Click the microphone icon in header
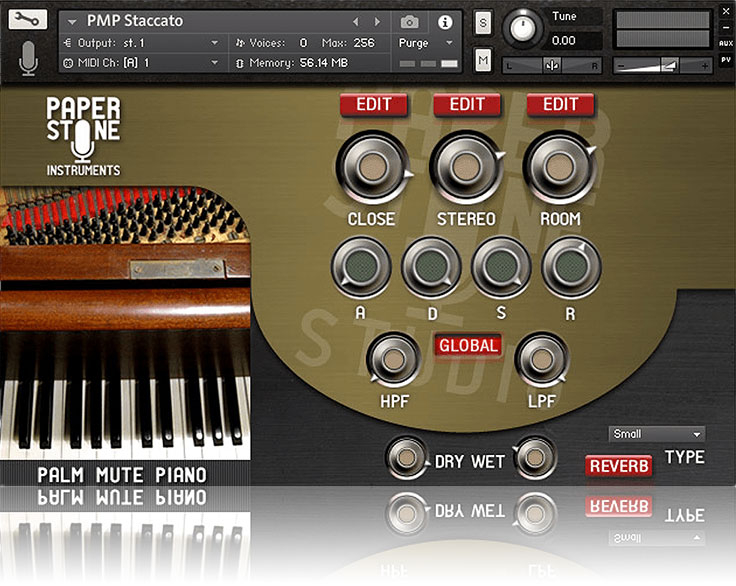 click(x=29, y=59)
